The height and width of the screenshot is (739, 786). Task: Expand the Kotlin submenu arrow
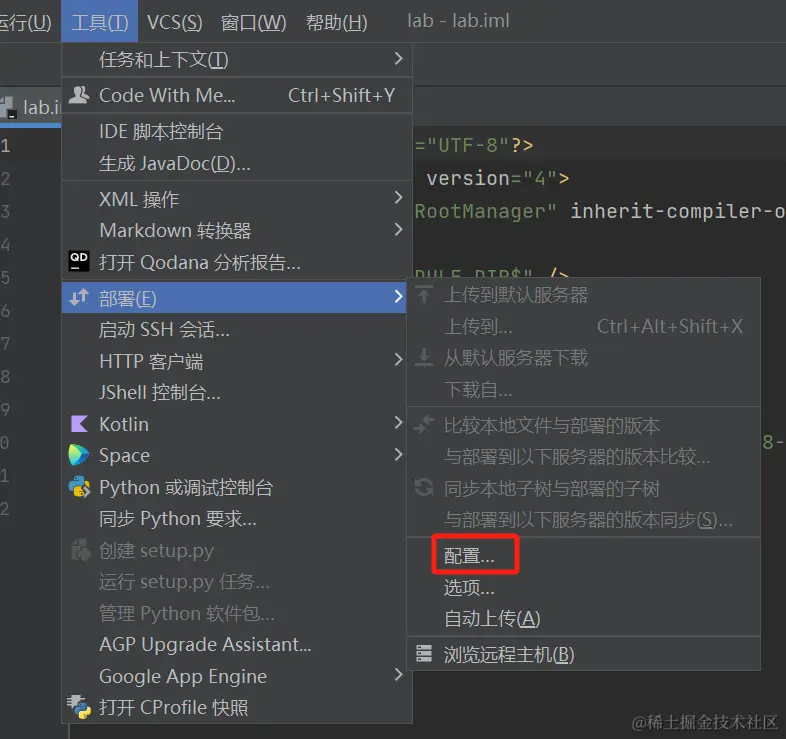399,423
